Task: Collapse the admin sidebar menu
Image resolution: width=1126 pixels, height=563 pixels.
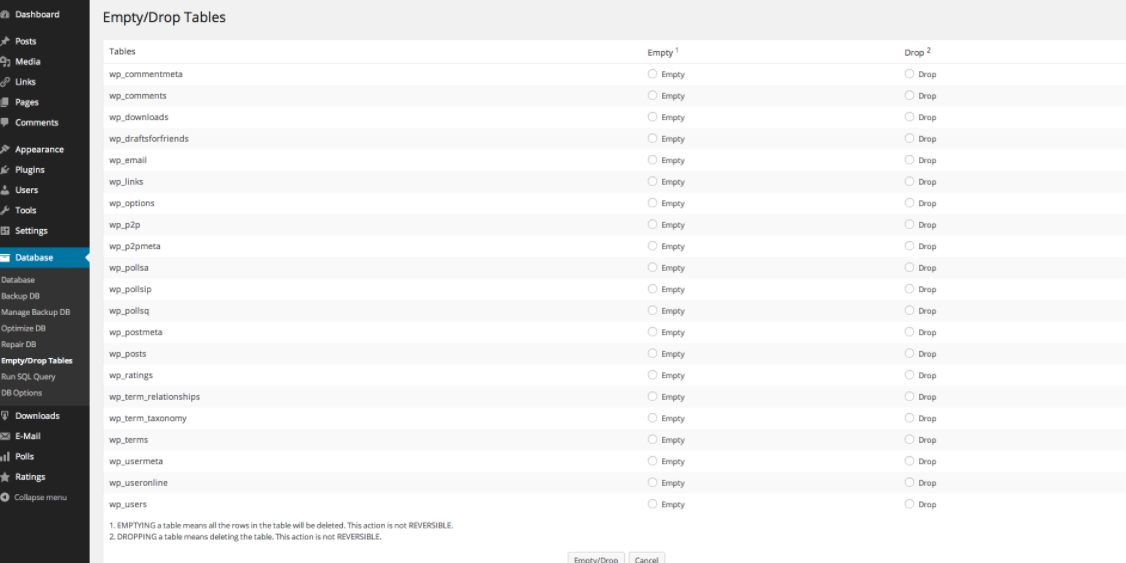Action: tap(35, 497)
